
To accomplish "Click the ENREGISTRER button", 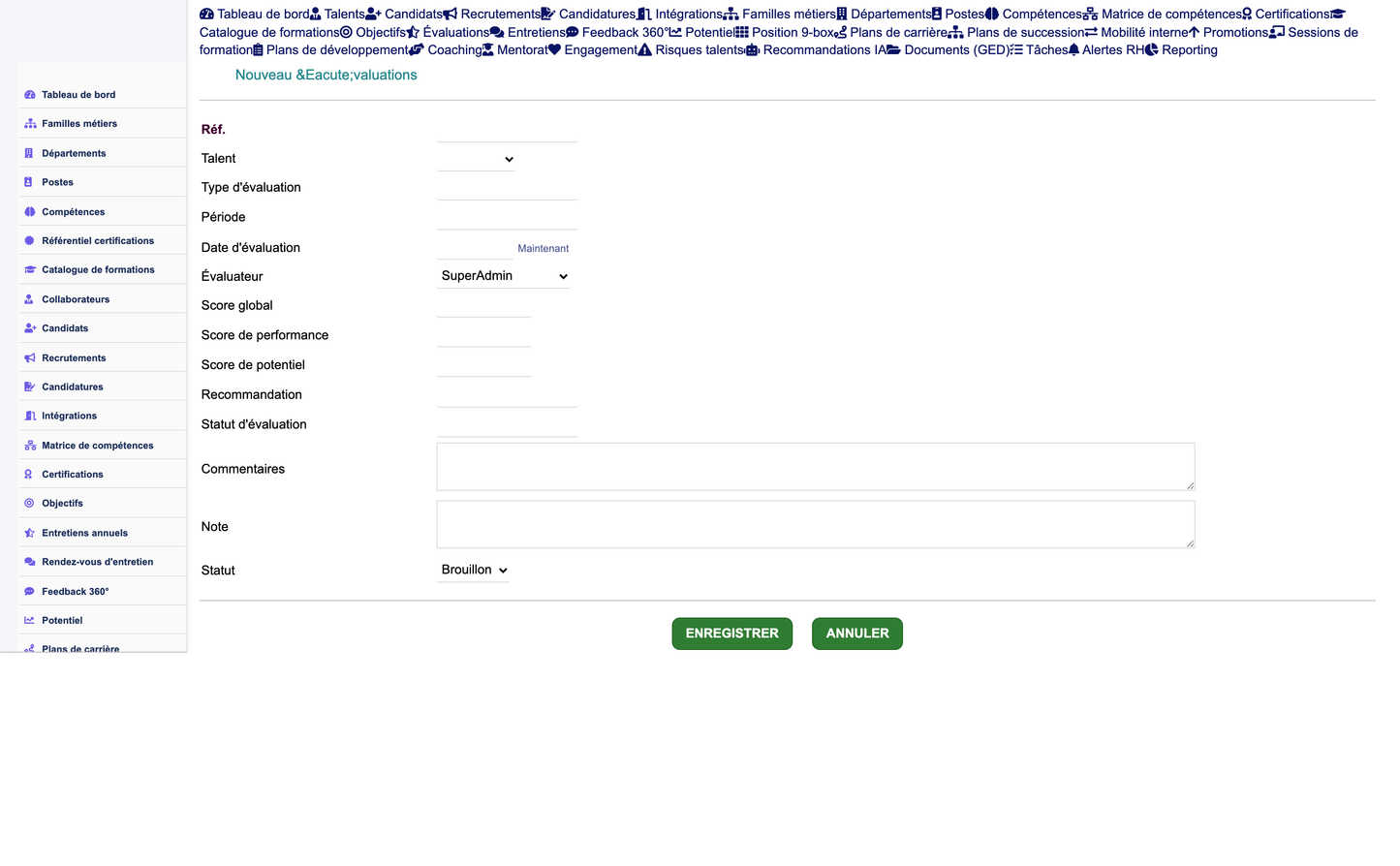I will click(732, 634).
